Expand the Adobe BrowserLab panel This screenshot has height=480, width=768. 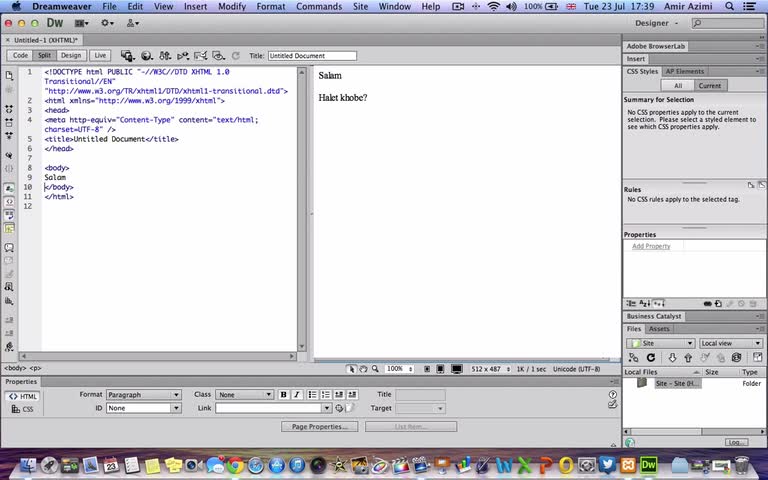655,47
